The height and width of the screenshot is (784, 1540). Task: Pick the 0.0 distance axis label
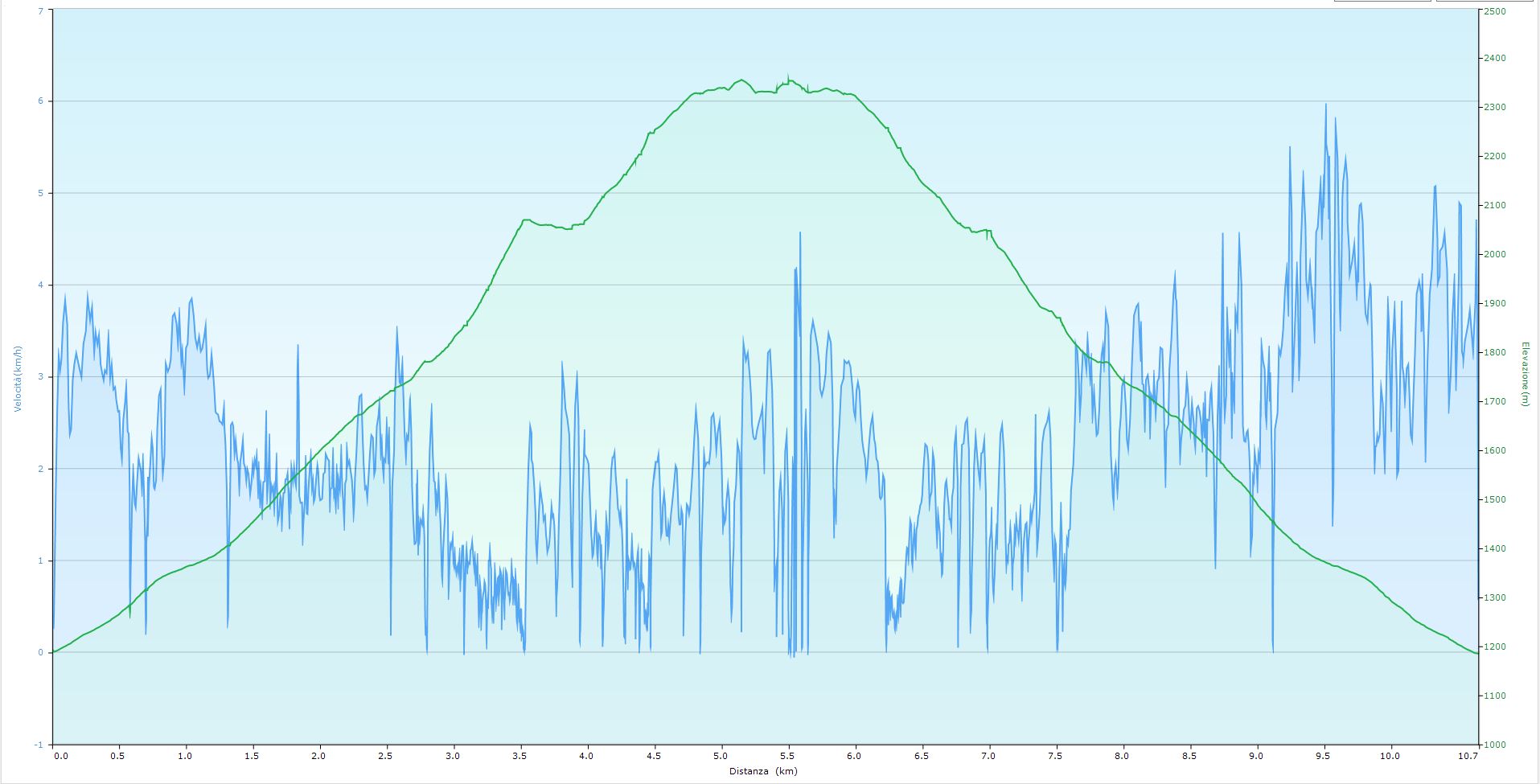coord(60,756)
